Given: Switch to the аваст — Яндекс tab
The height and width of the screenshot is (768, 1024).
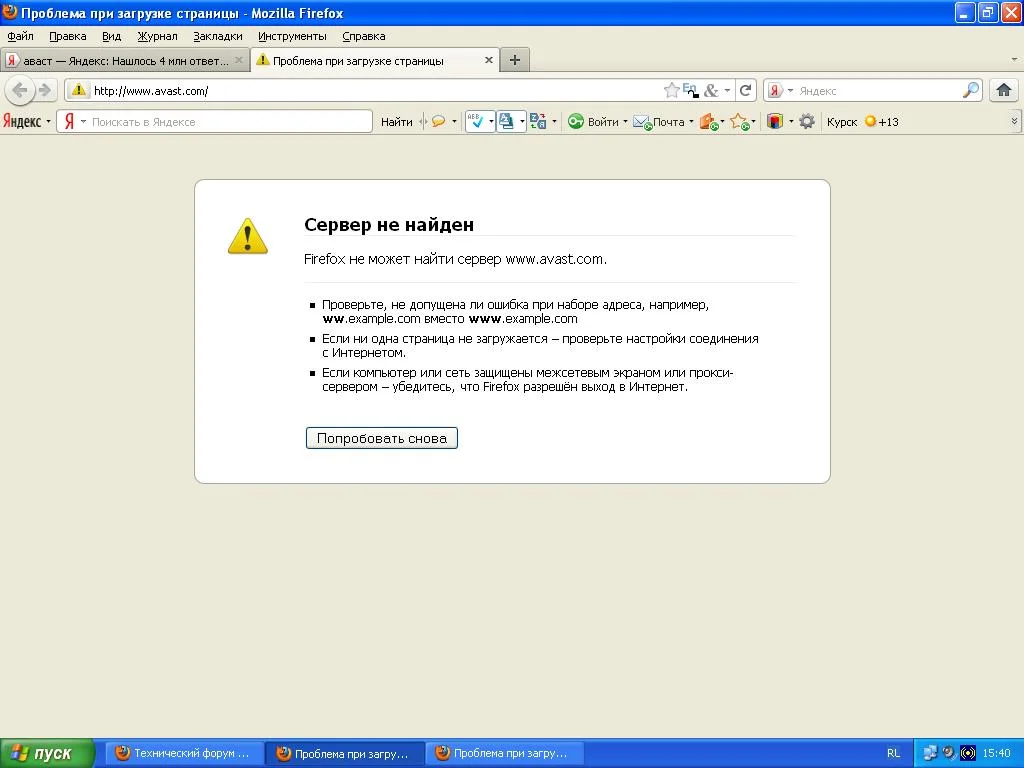Looking at the screenshot, I should click(x=125, y=61).
